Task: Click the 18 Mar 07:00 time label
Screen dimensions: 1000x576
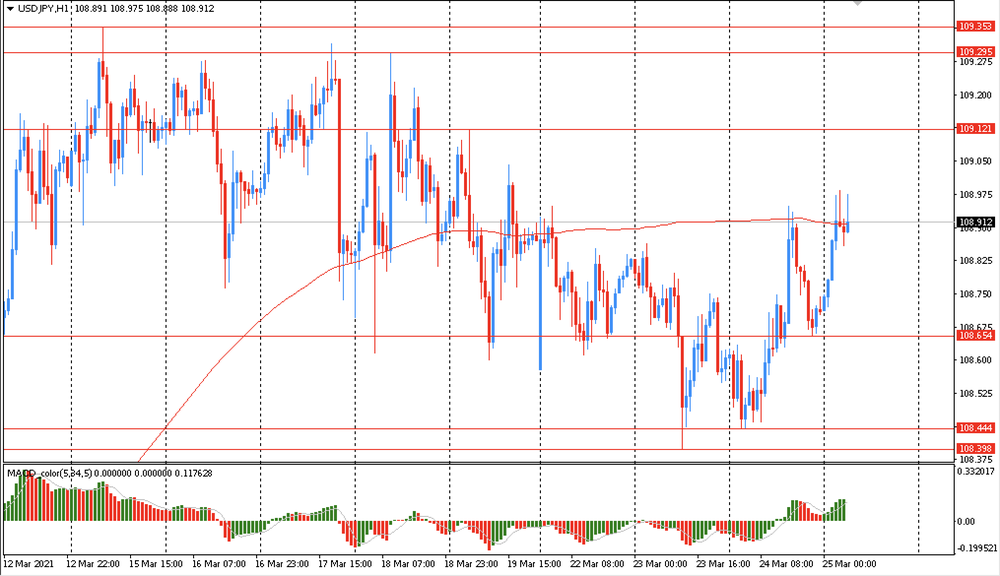Action: coord(408,564)
